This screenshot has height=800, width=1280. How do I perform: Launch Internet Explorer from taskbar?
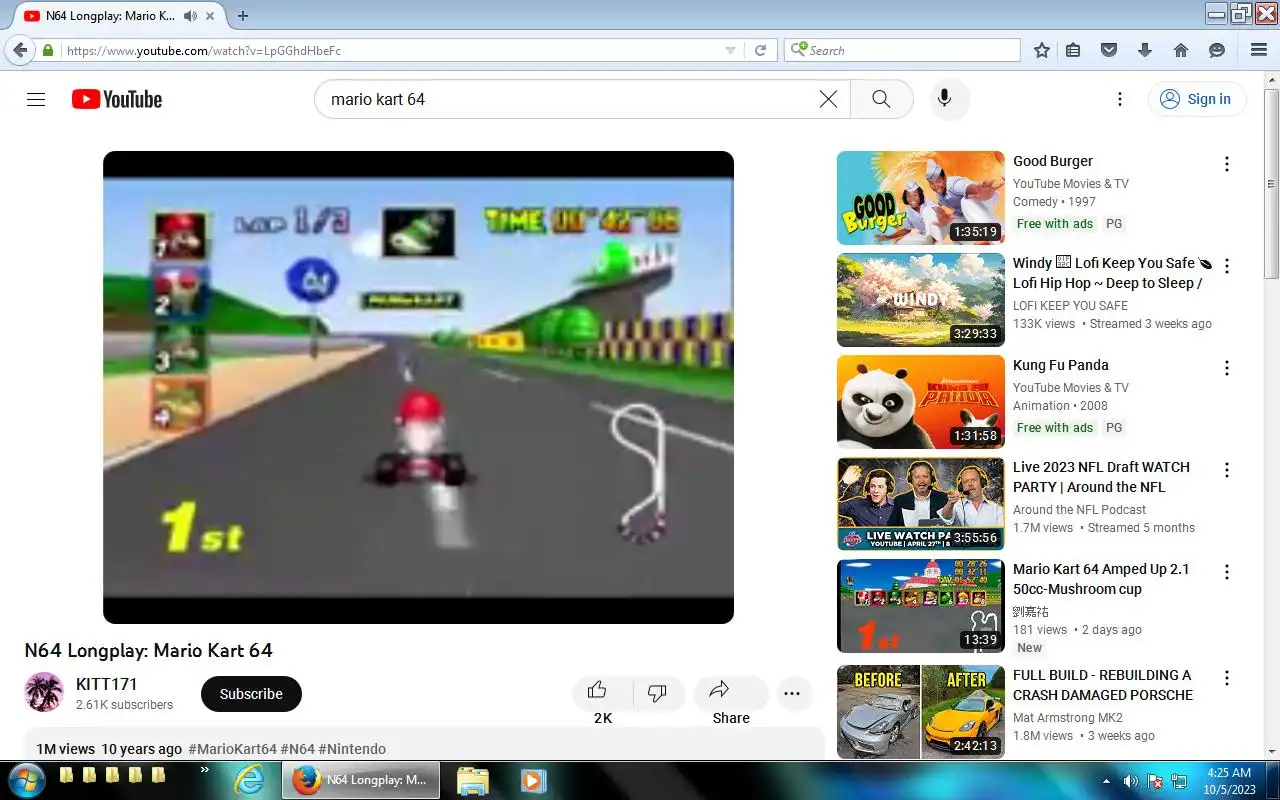(x=250, y=780)
